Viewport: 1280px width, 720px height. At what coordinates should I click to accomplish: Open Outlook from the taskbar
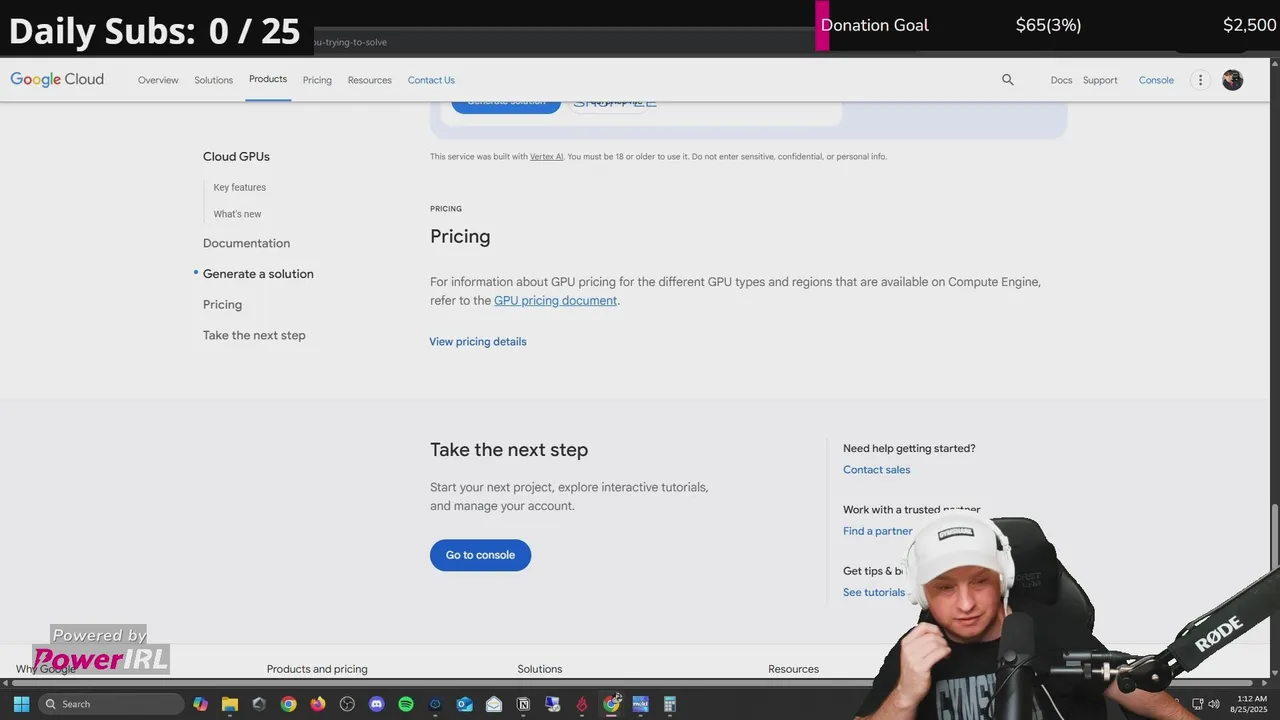point(464,704)
